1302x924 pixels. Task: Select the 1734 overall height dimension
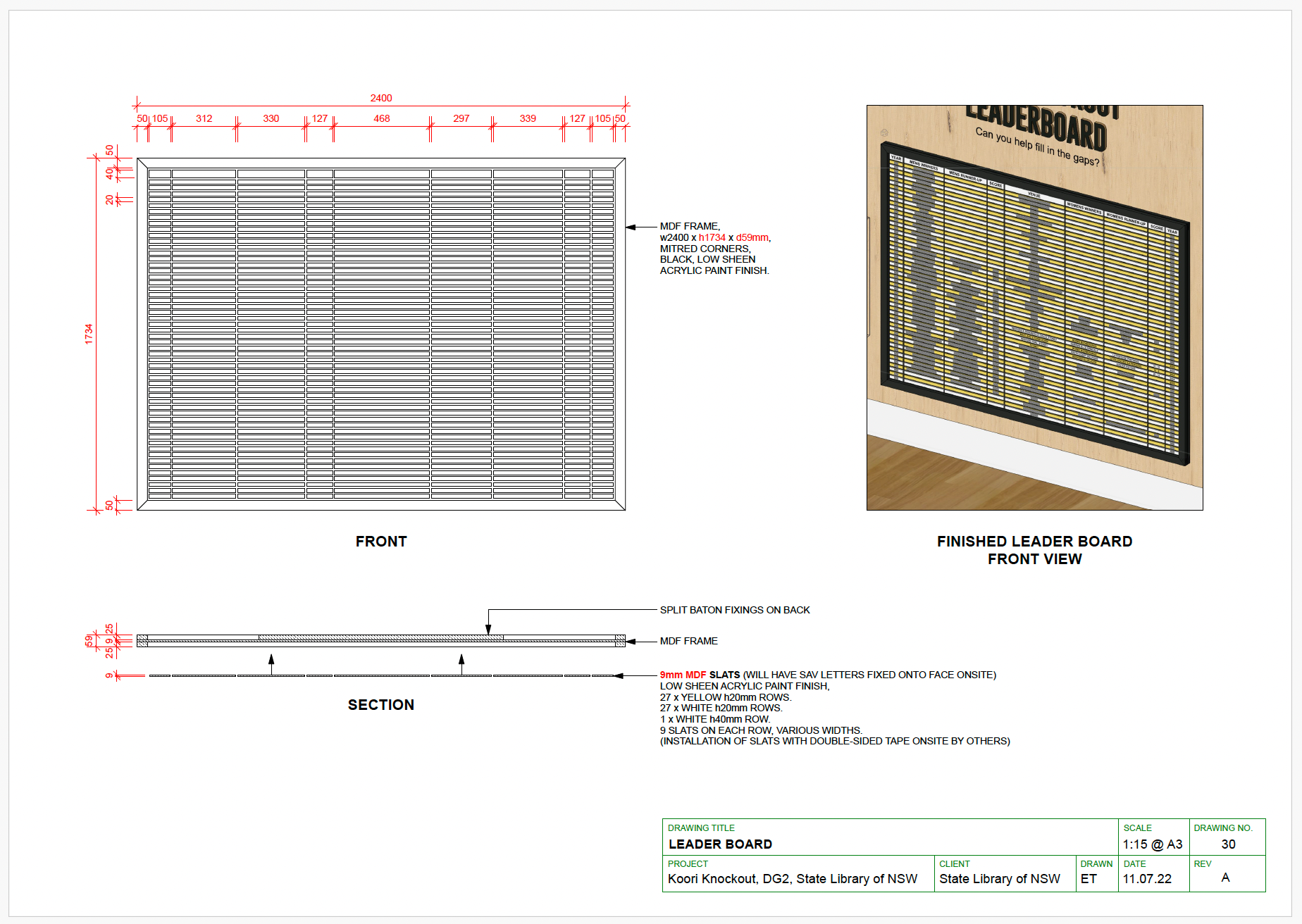[x=89, y=334]
